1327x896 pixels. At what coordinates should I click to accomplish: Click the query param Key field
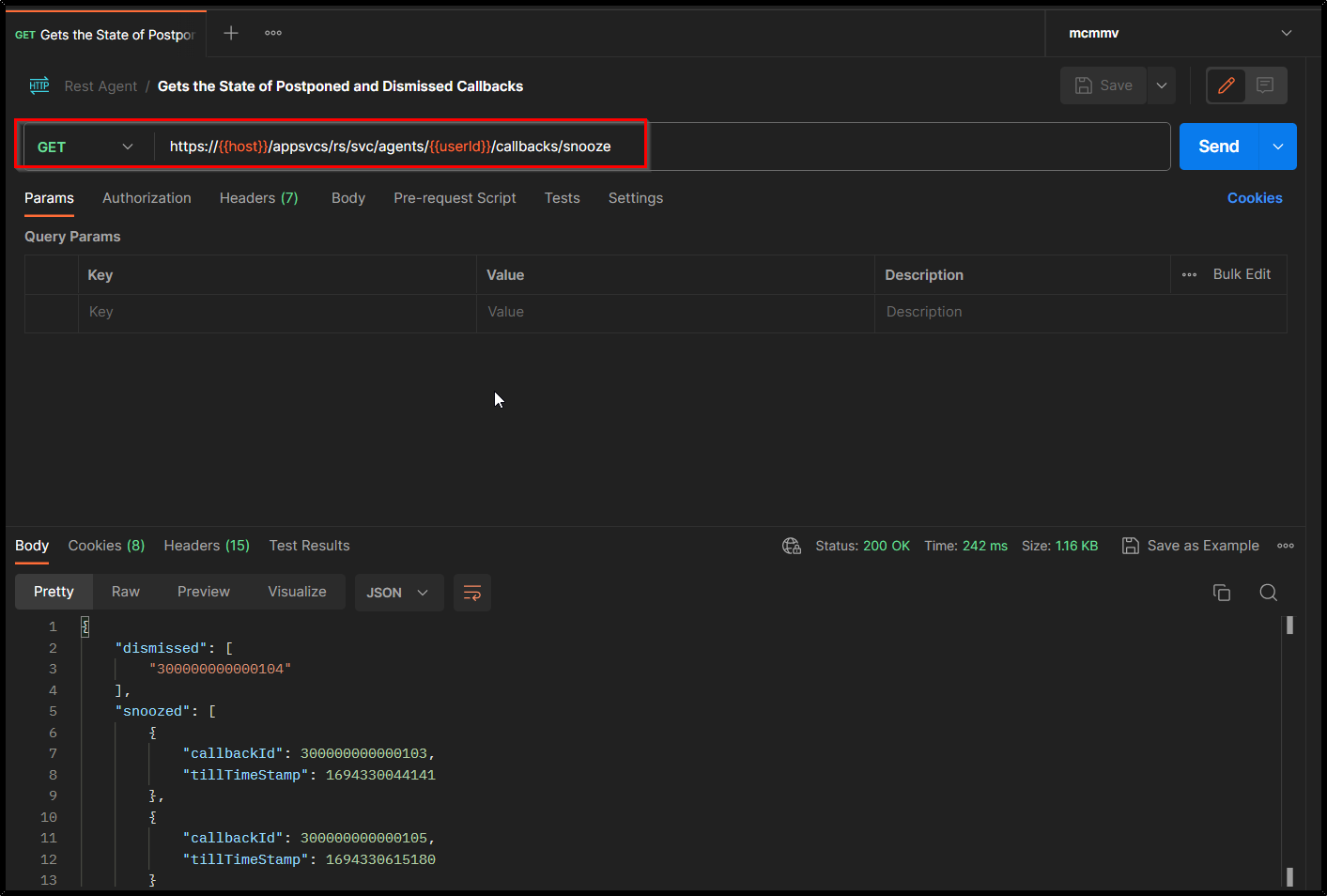[277, 313]
